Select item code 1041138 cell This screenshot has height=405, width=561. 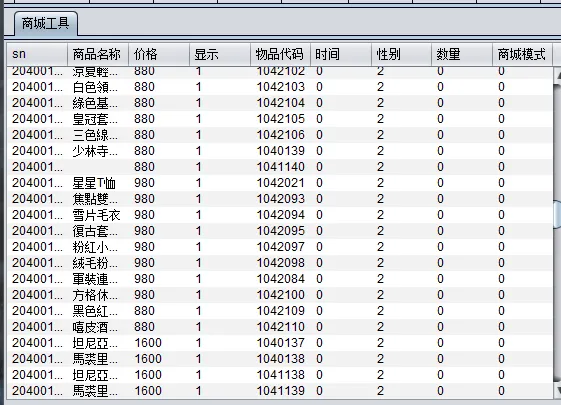(x=280, y=375)
